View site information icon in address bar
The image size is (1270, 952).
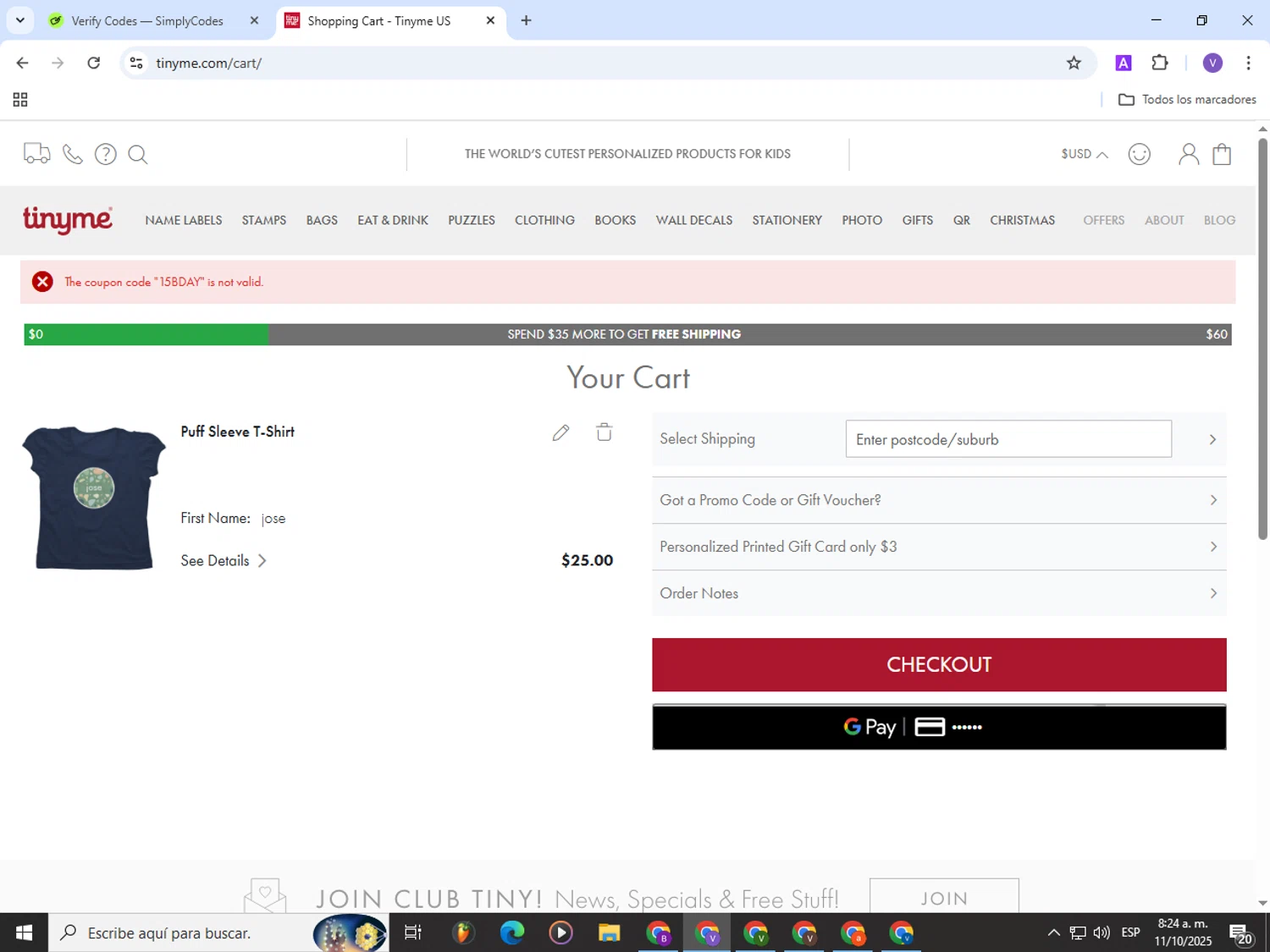pos(136,63)
